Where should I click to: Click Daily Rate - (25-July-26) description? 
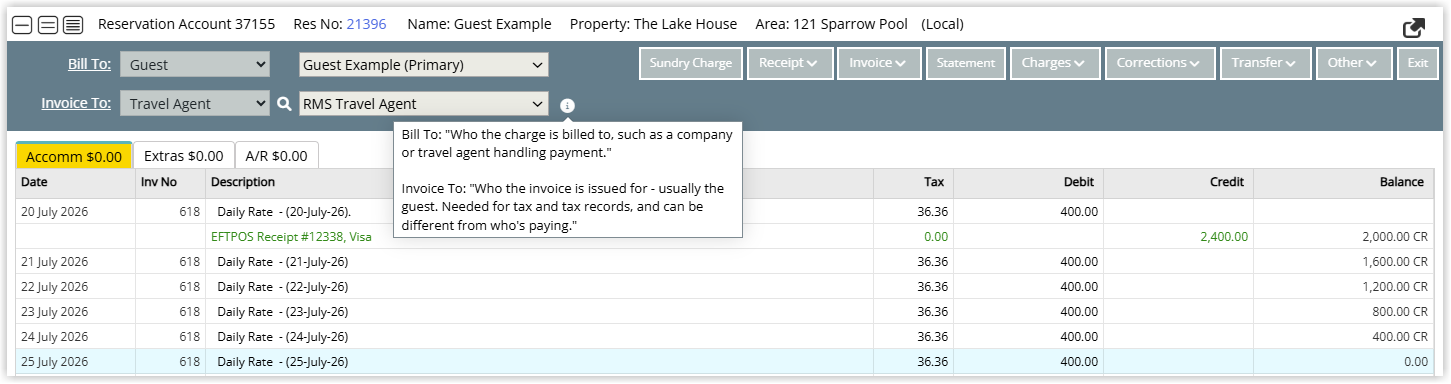pyautogui.click(x=283, y=361)
